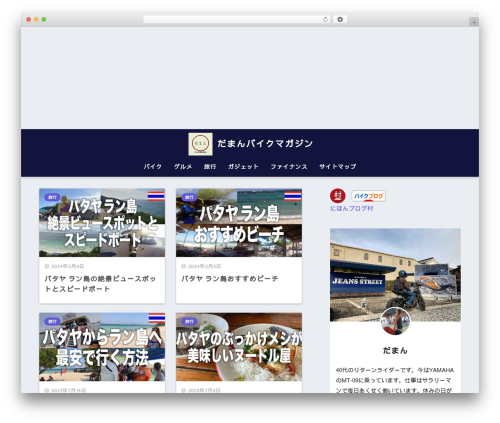Click the browser reload icon

[325, 20]
